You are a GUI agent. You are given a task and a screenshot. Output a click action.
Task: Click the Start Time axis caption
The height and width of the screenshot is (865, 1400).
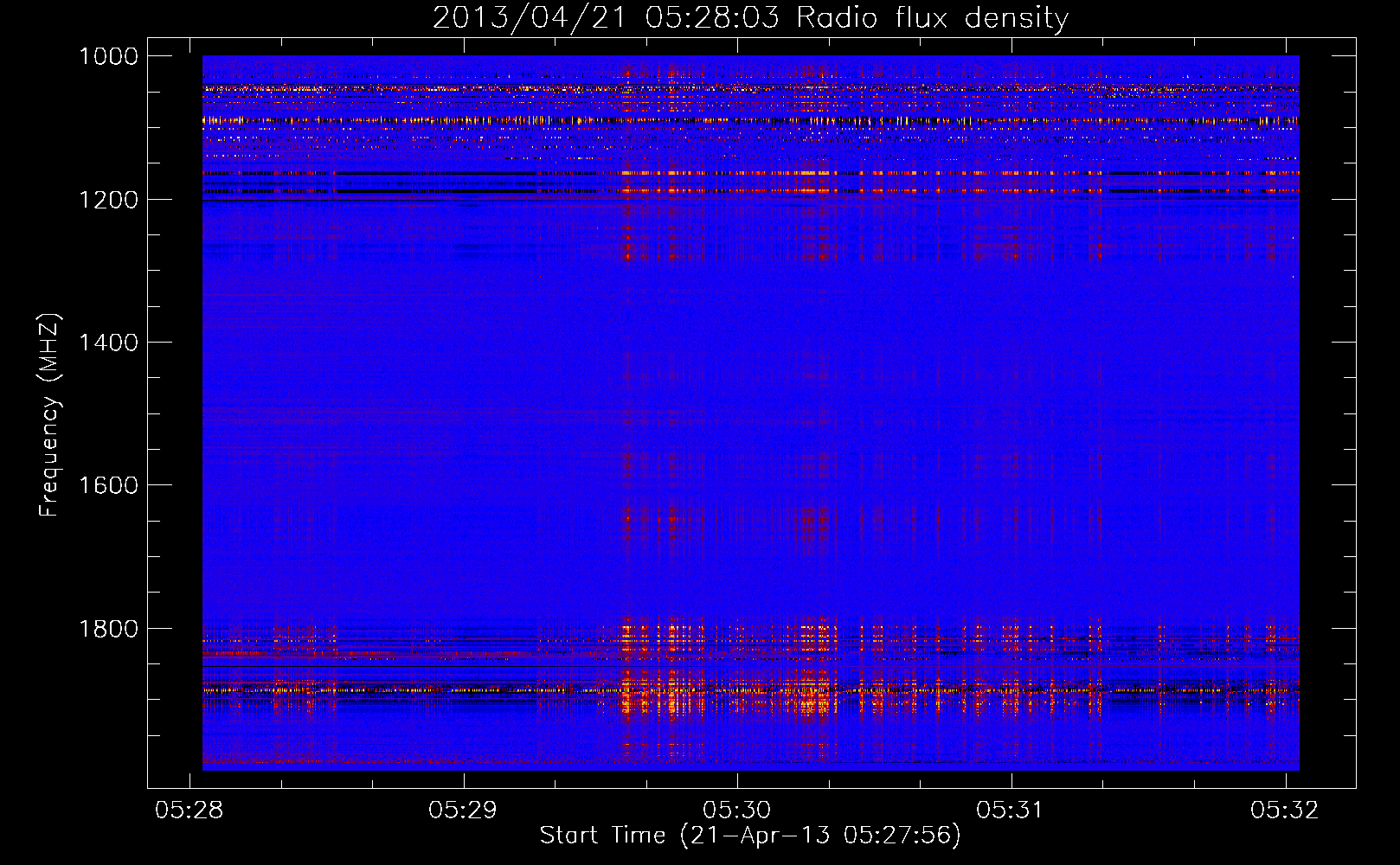(750, 836)
